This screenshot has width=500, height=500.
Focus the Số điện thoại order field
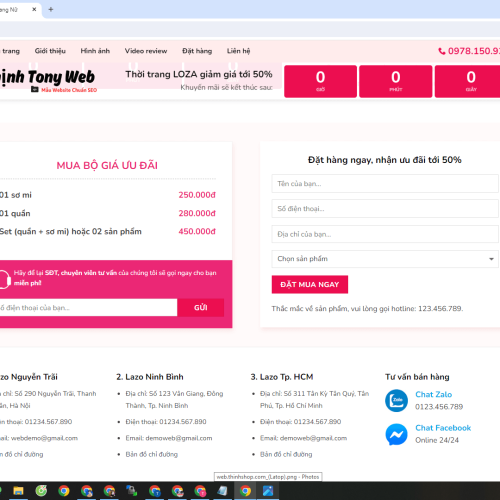coord(385,209)
